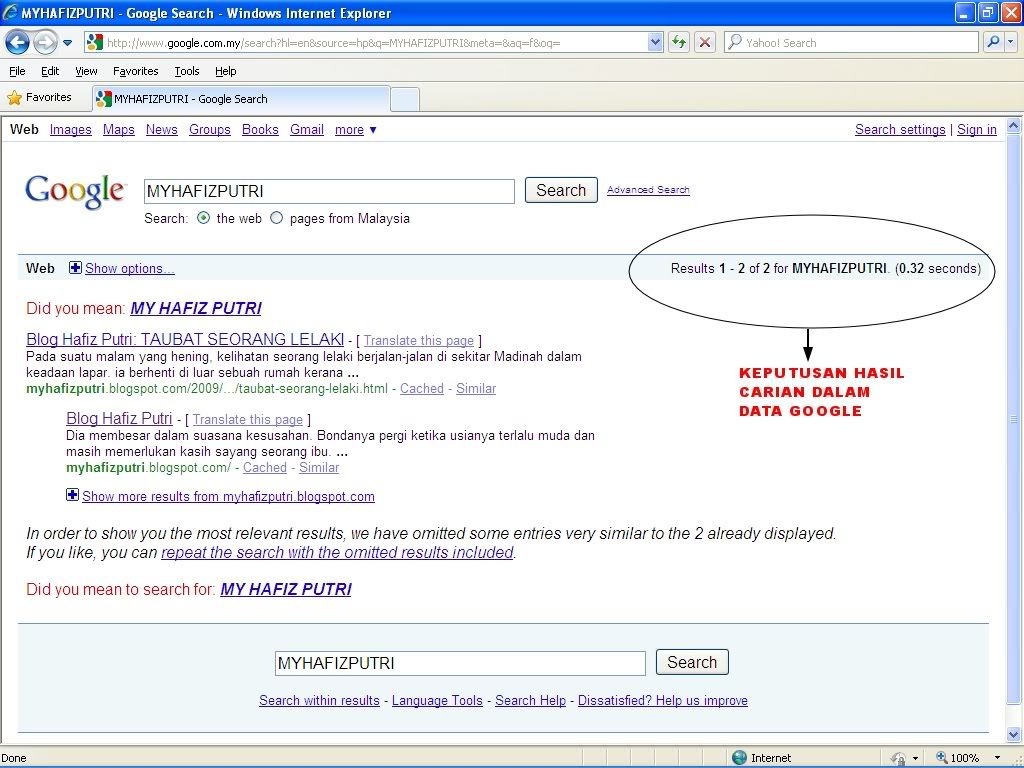Screen dimensions: 1024x768
Task: Open the zoom level 100% dropdown
Action: pos(997,758)
